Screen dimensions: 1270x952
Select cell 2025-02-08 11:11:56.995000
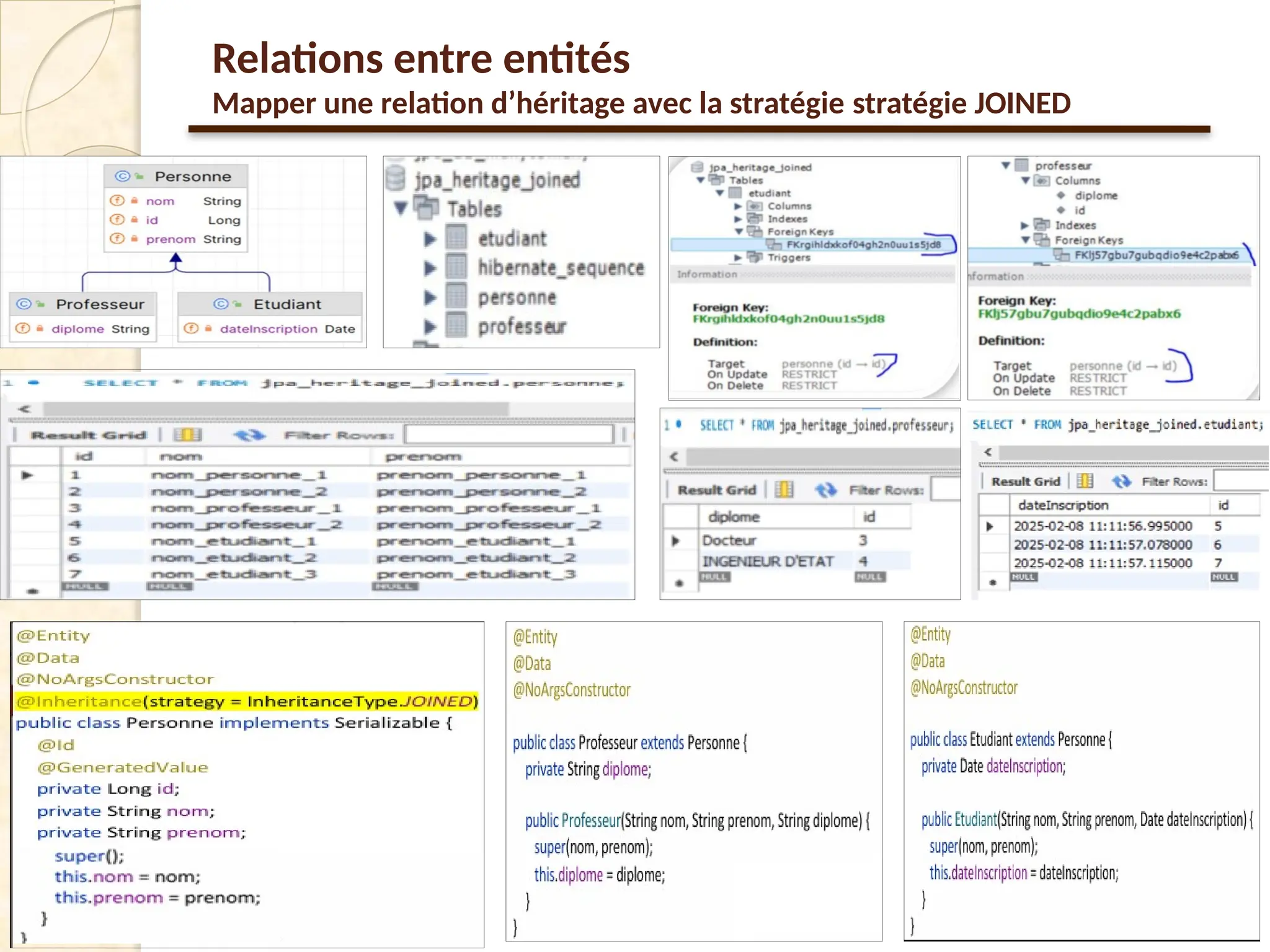point(1103,526)
